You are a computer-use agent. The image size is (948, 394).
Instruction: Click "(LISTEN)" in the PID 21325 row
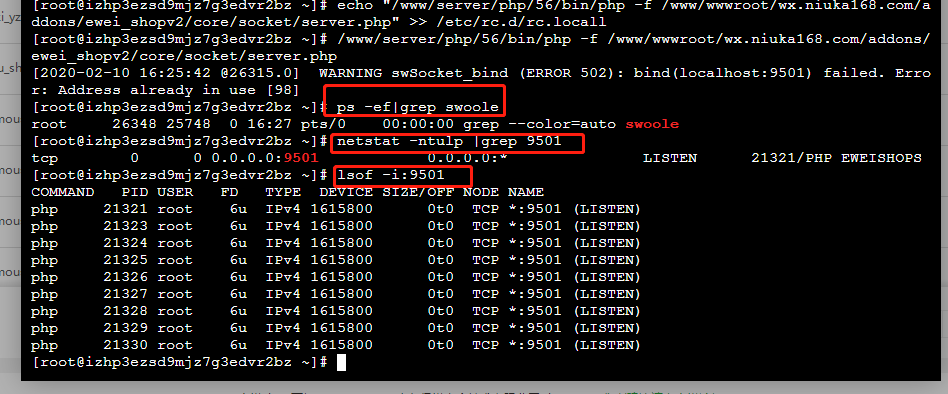[x=606, y=260]
